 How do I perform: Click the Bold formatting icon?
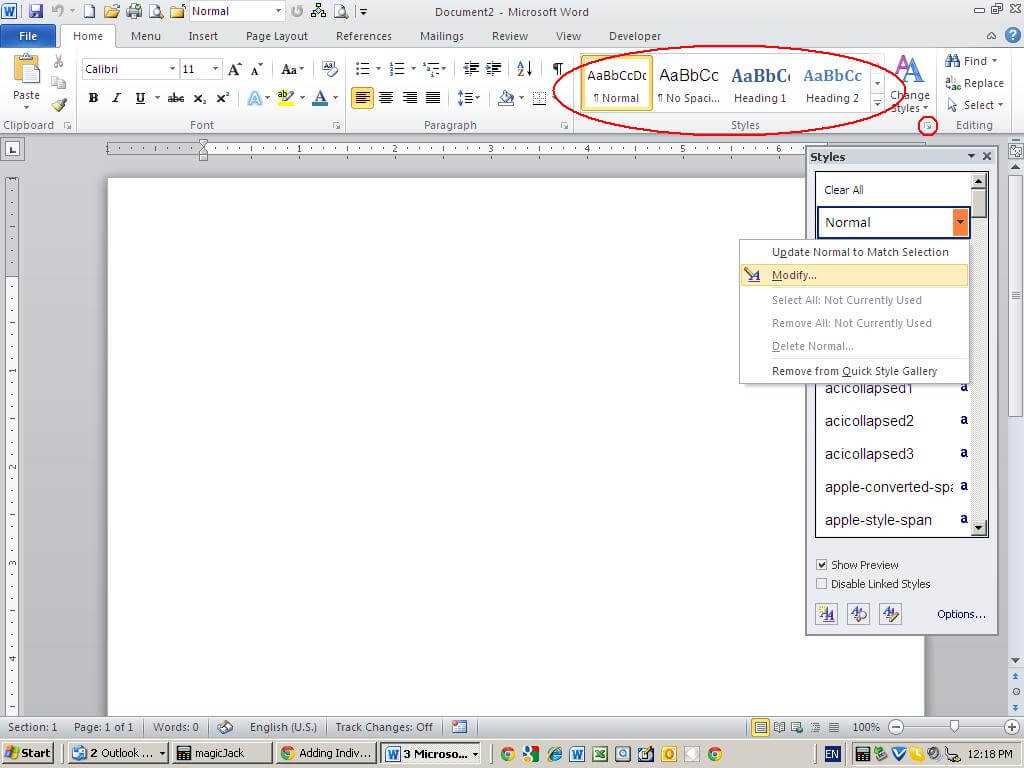93,98
